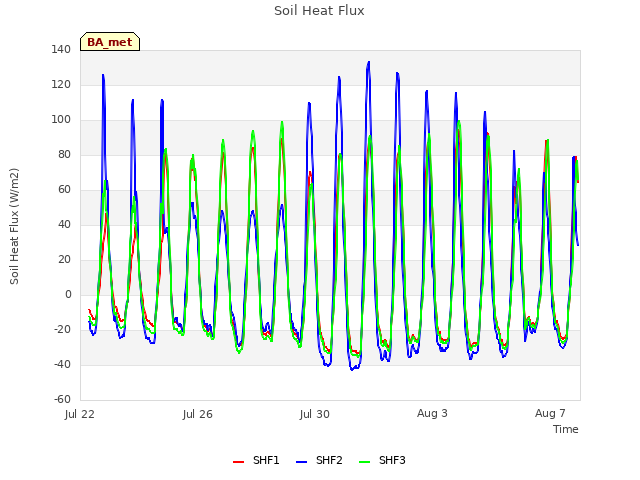Click the 80 y-axis tick label
The width and height of the screenshot is (640, 480).
pos(64,155)
